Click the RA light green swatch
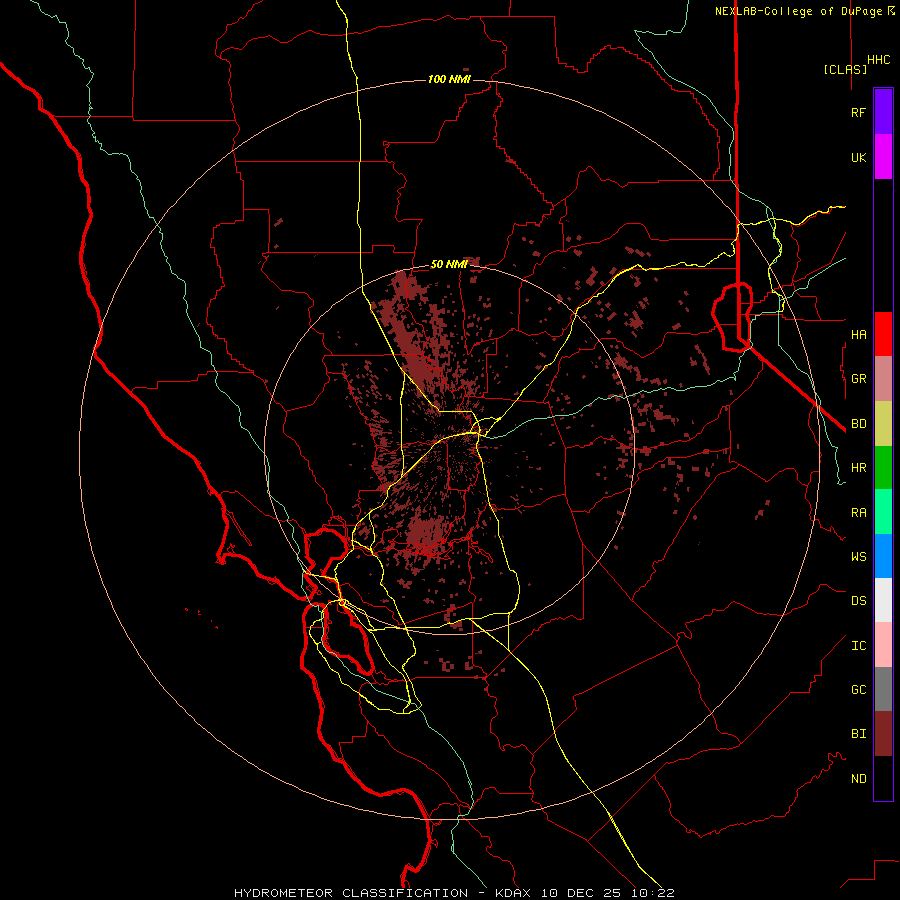The height and width of the screenshot is (900, 900). (883, 512)
